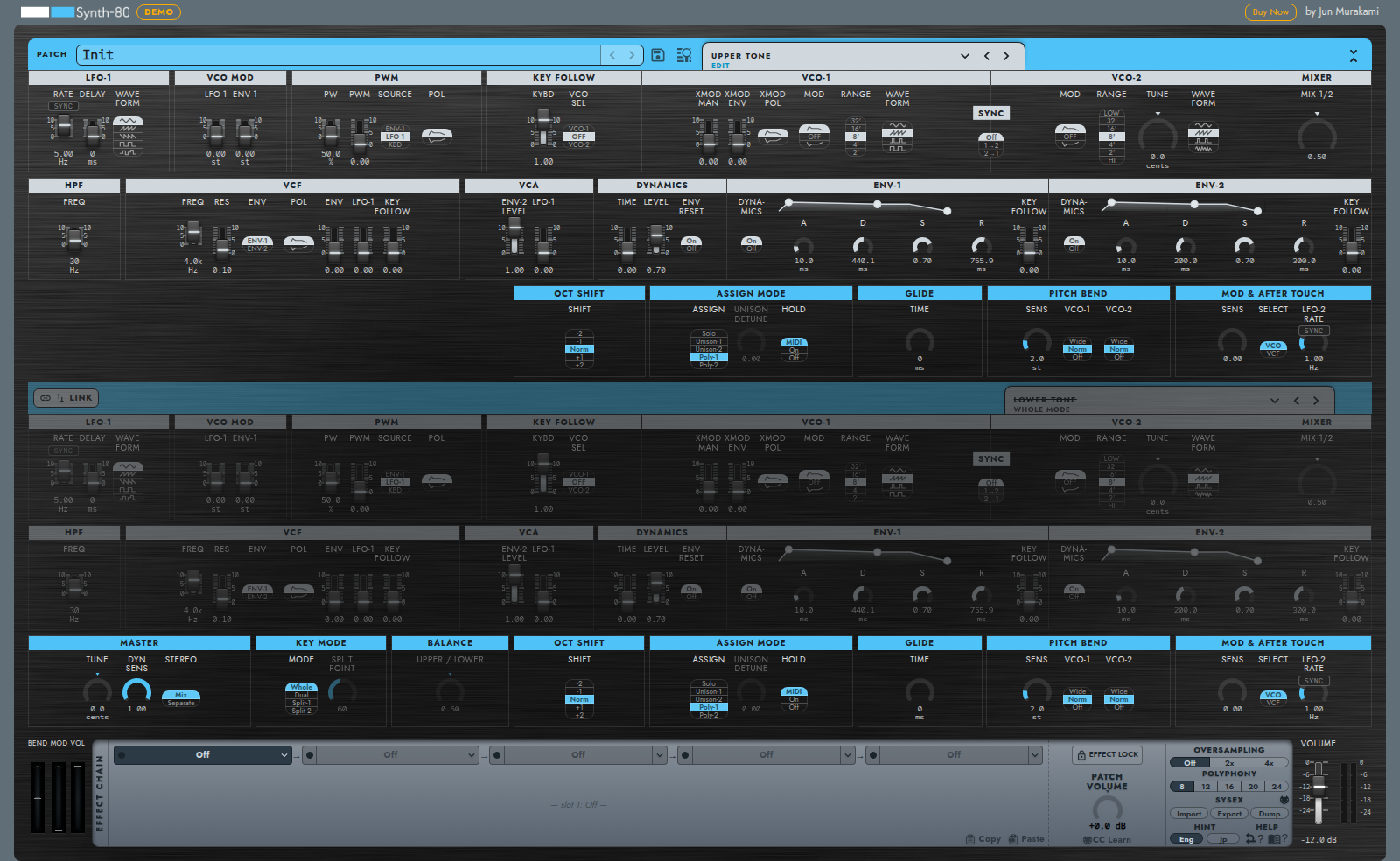The width and height of the screenshot is (1400, 861).
Task: Select next Upper Tone with the right arrow
Action: coord(1006,56)
